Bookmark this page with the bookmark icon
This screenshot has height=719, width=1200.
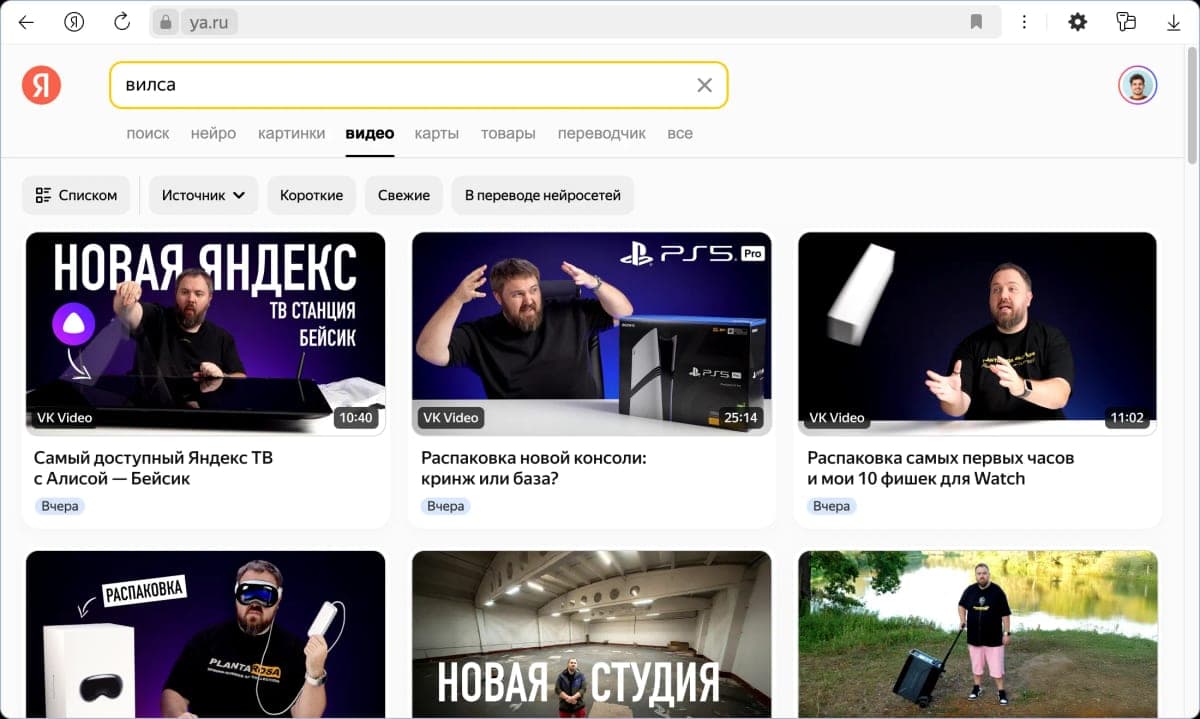[x=977, y=22]
